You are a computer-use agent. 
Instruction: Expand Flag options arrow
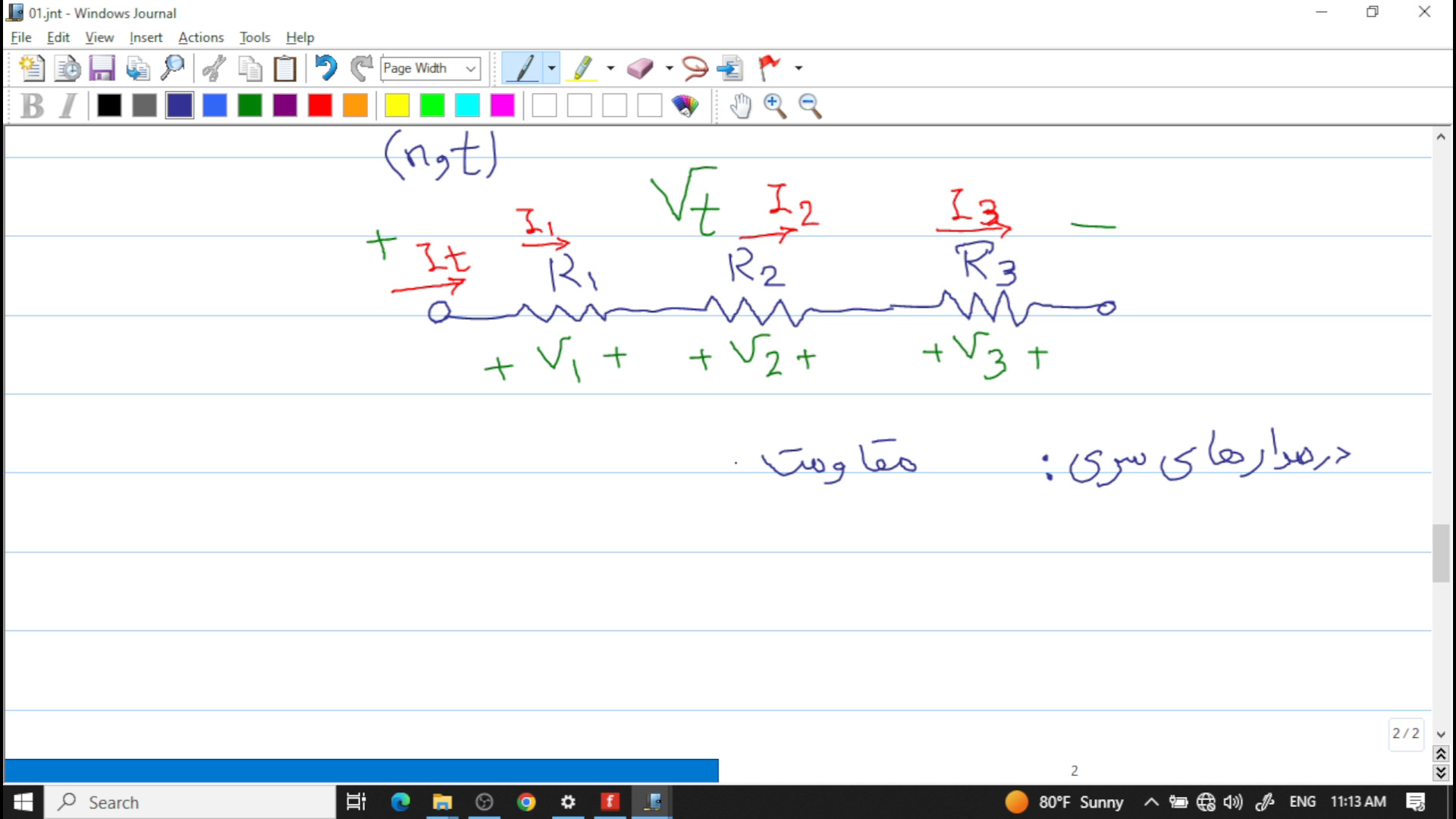coord(799,68)
